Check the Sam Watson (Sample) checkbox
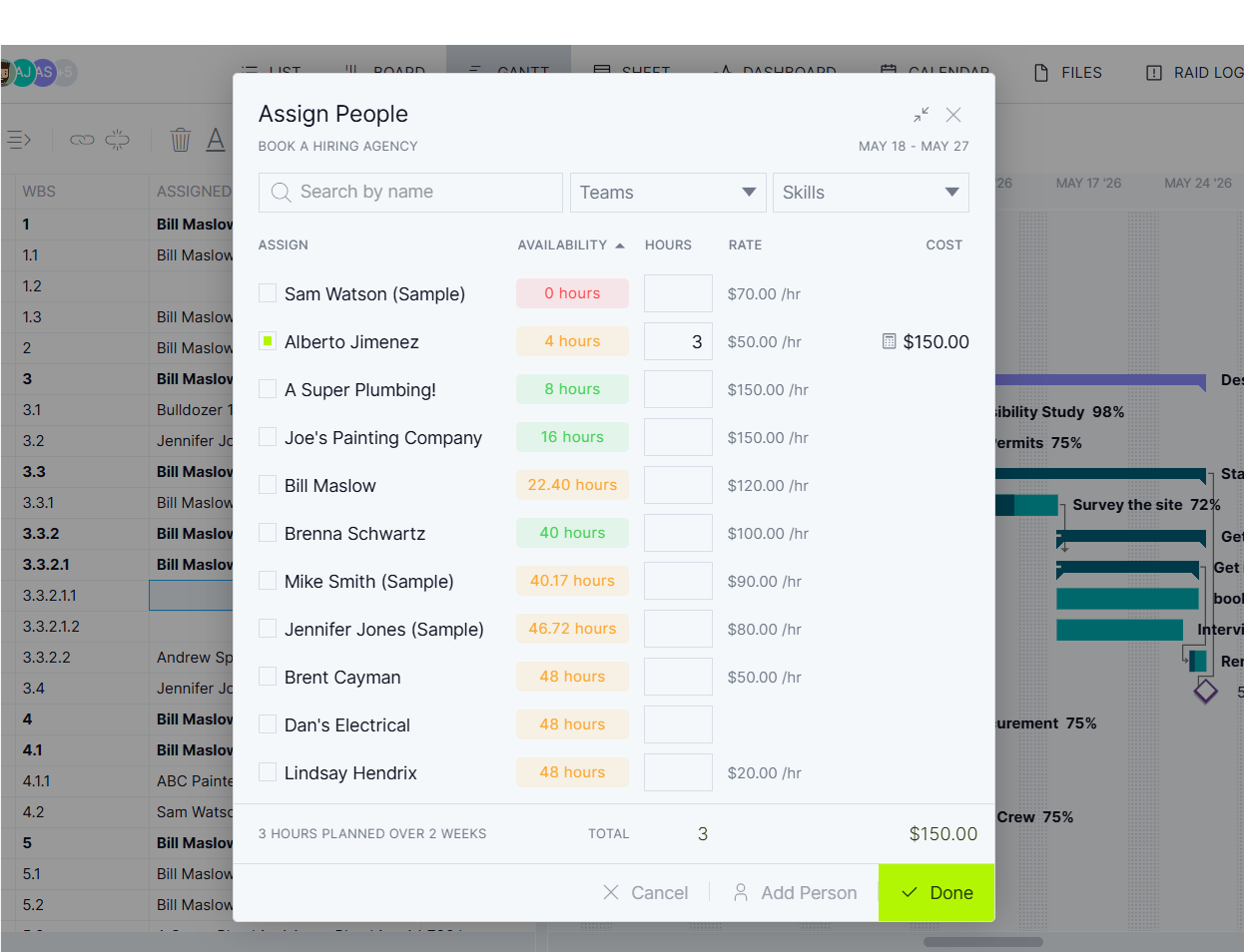This screenshot has height=952, width=1244. (268, 293)
